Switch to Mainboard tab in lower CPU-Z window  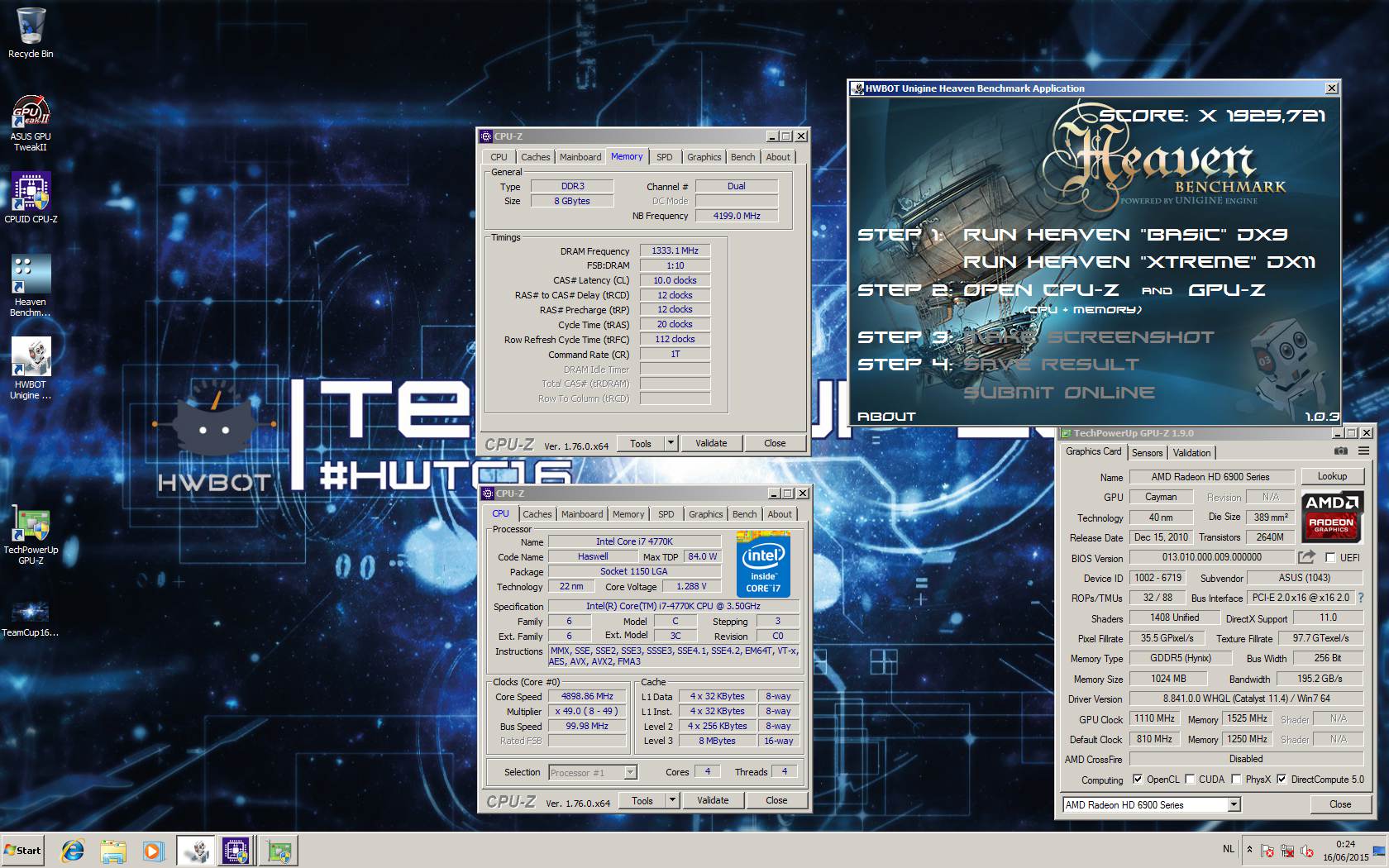[x=582, y=514]
